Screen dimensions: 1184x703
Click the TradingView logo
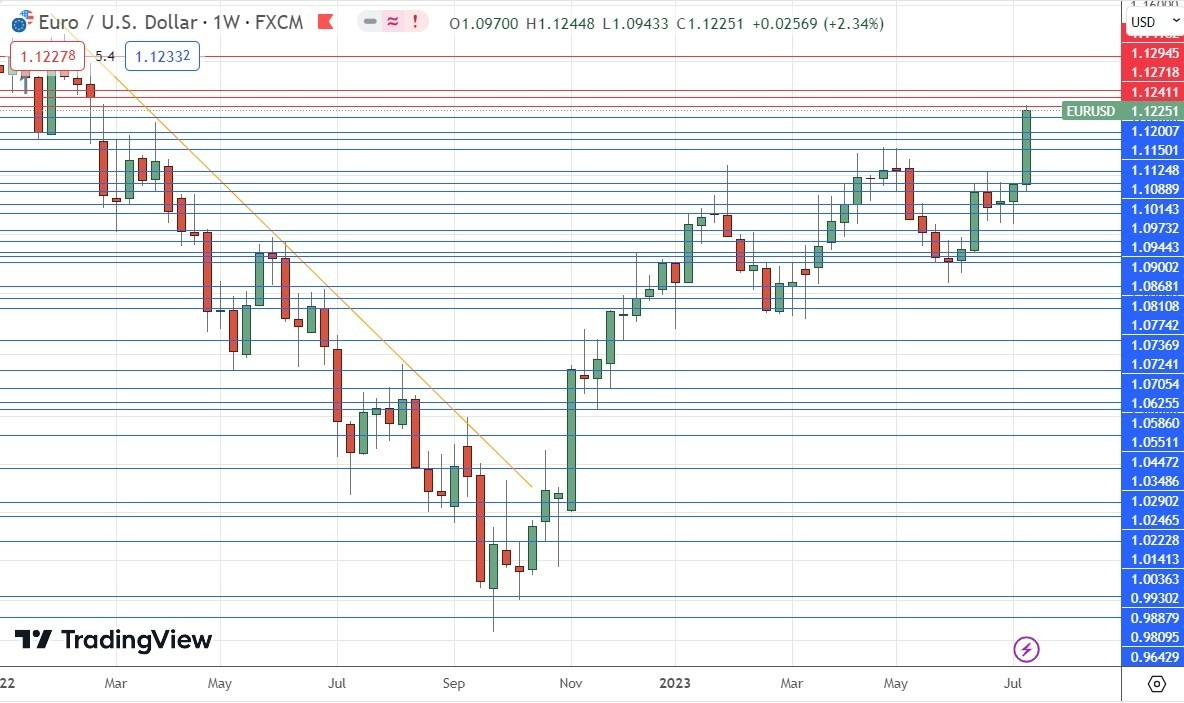click(113, 640)
